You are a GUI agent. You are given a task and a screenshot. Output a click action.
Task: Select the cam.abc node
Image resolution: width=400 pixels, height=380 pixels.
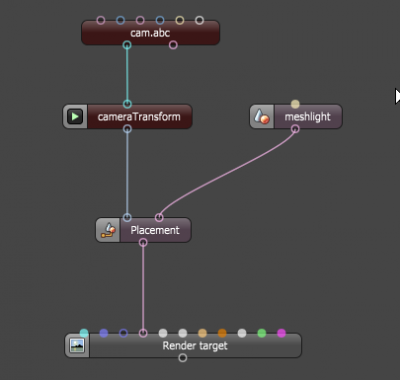point(150,33)
